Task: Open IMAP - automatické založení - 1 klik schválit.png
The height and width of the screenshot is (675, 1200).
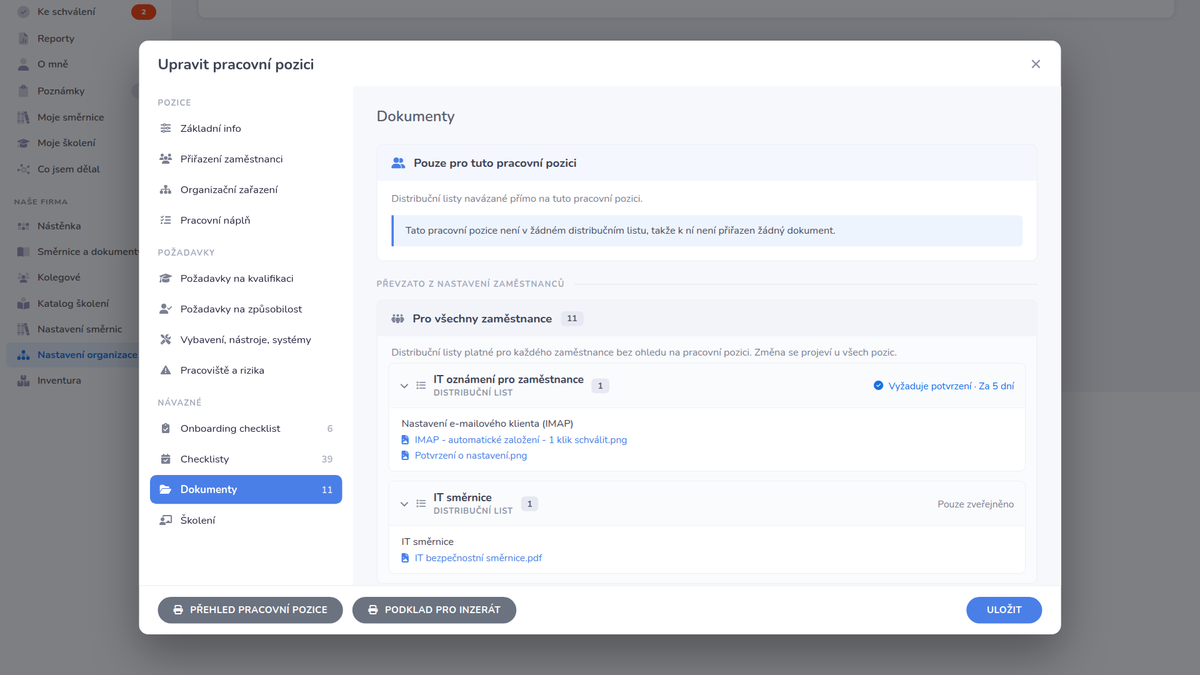Action: pyautogui.click(x=521, y=440)
